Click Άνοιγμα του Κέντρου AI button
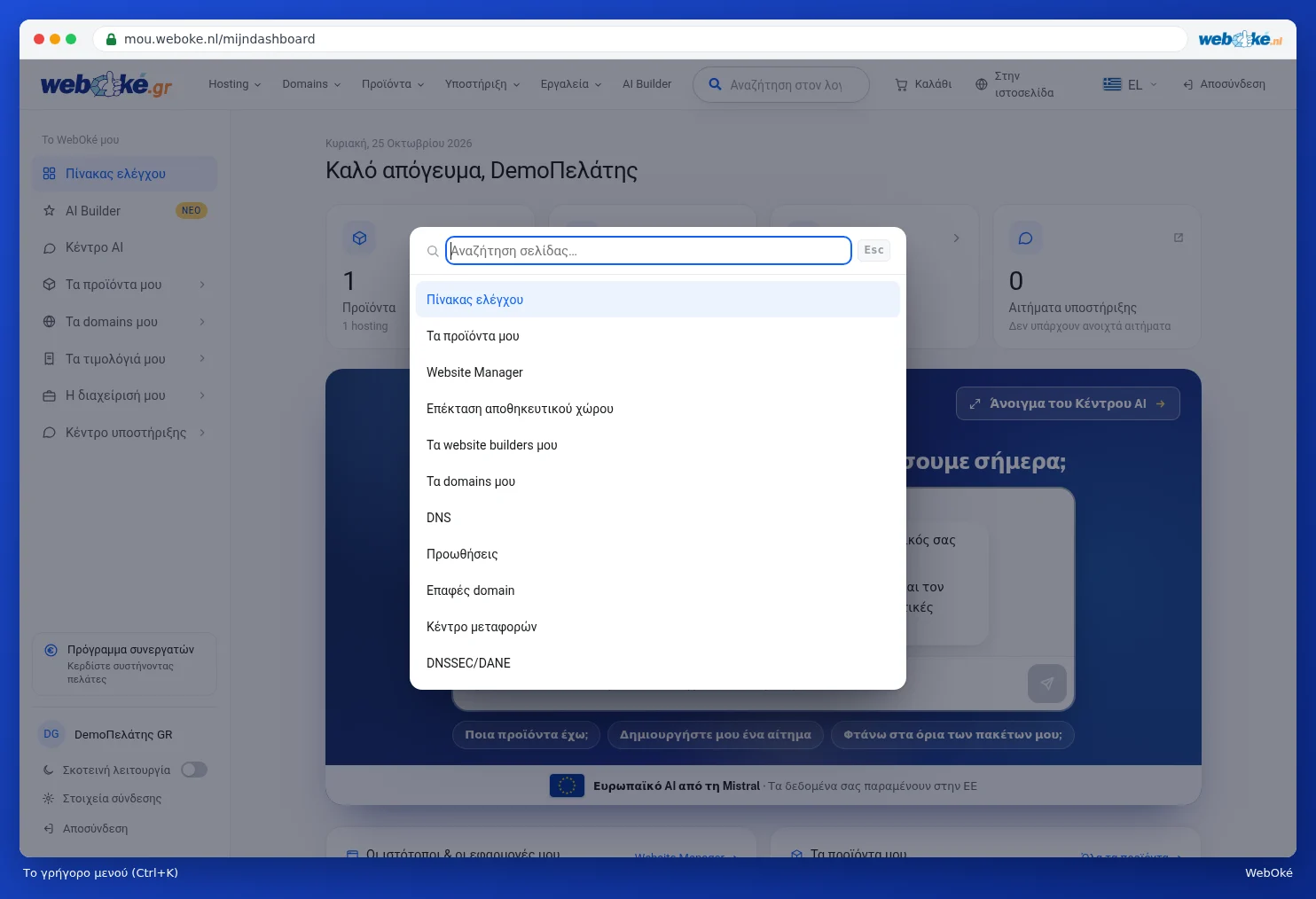Viewport: 1316px width, 899px height. (1068, 403)
